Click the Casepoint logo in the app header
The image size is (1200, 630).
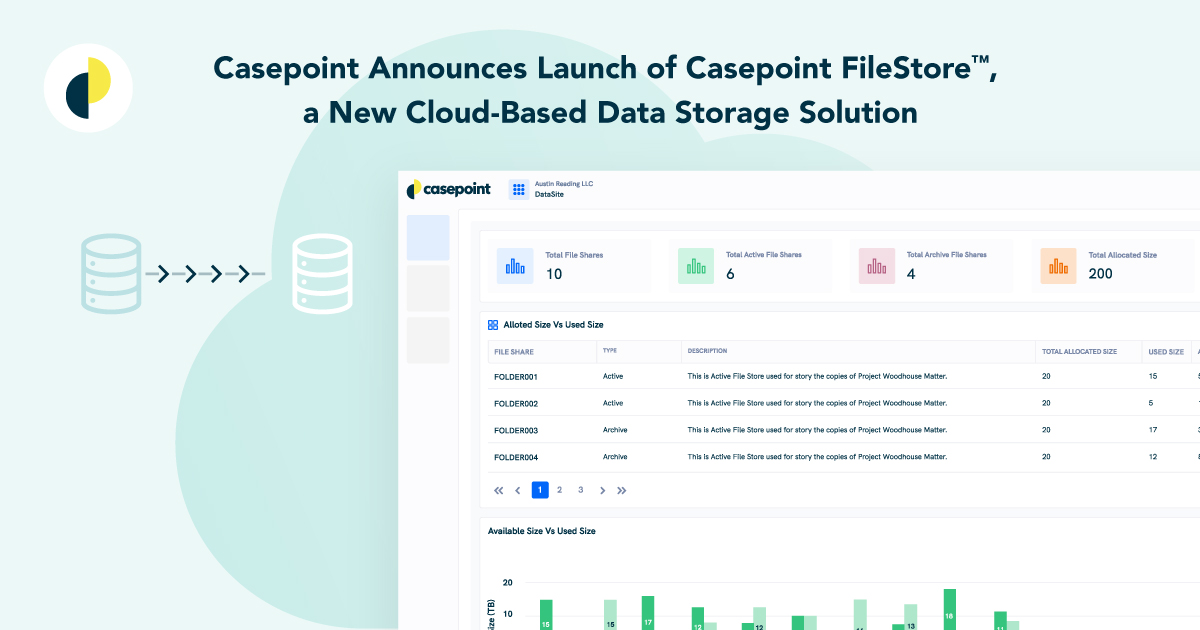(448, 189)
